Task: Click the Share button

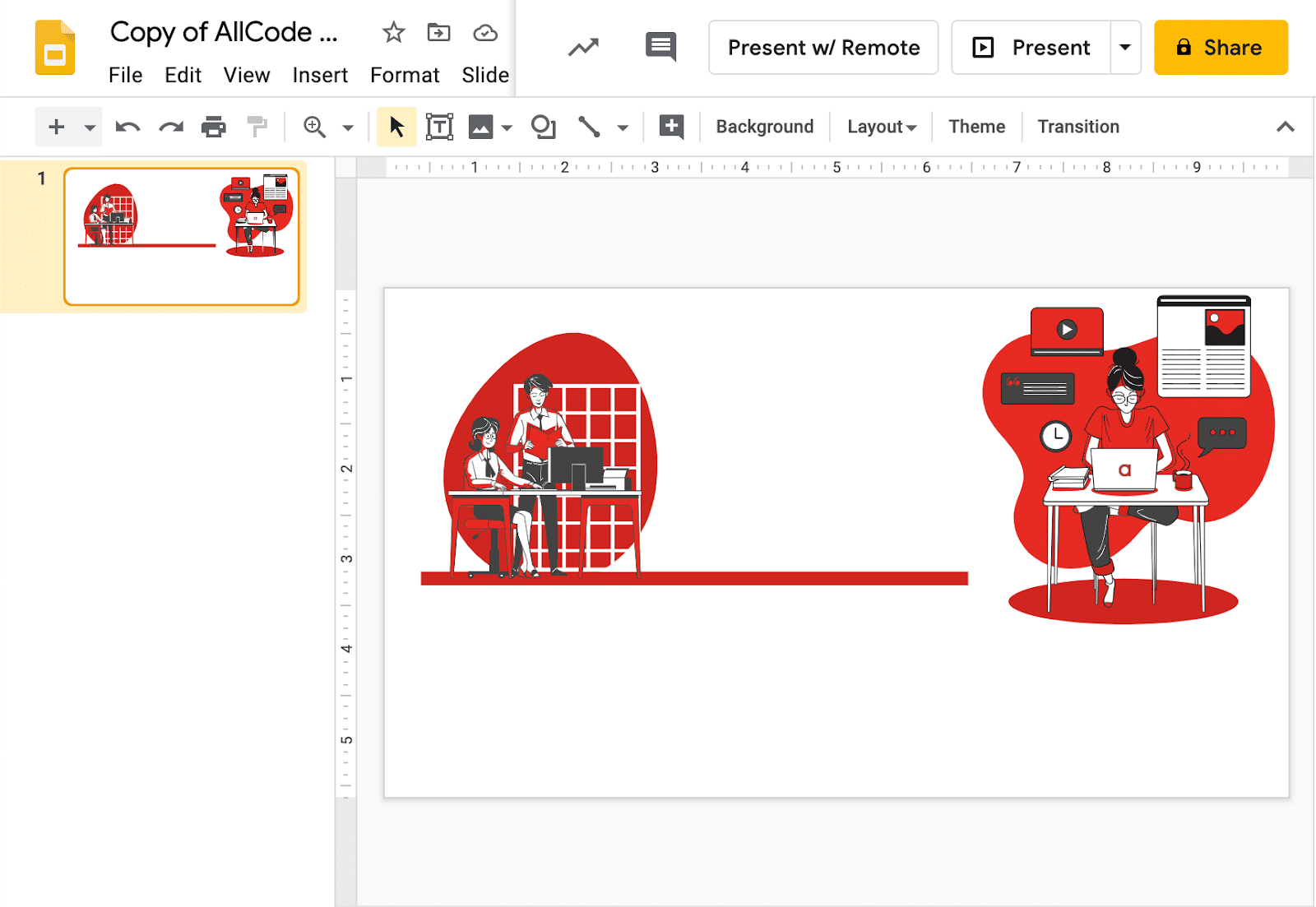Action: [x=1221, y=47]
